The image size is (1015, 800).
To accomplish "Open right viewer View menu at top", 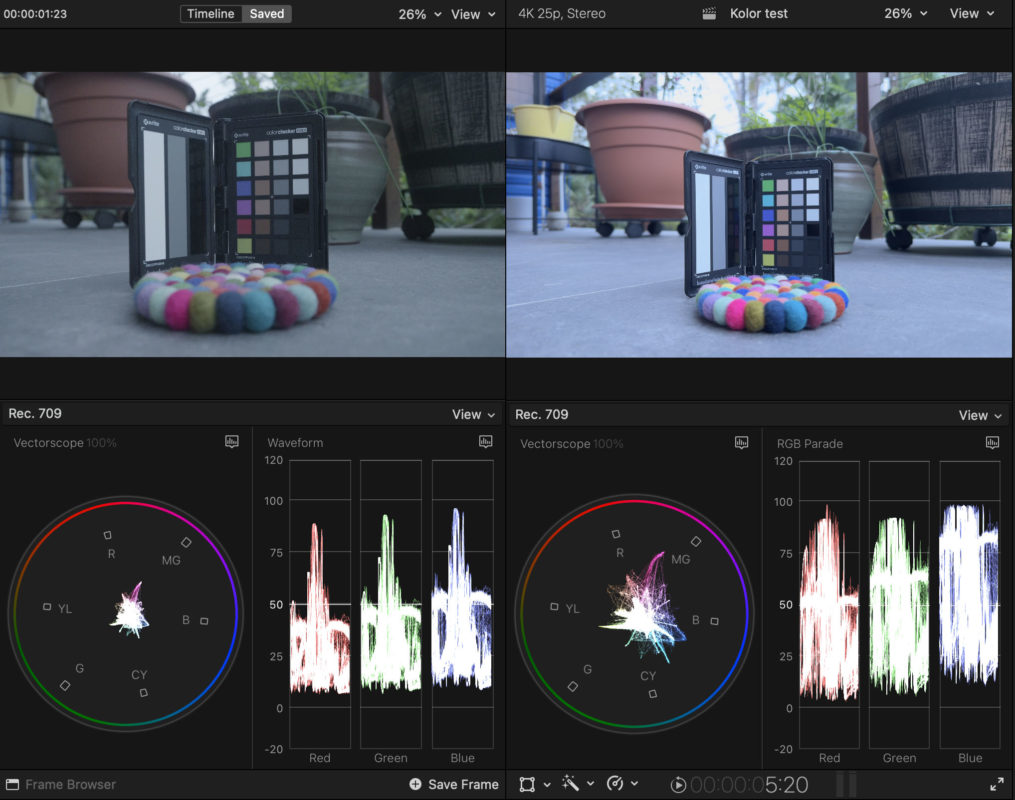I will pyautogui.click(x=972, y=14).
